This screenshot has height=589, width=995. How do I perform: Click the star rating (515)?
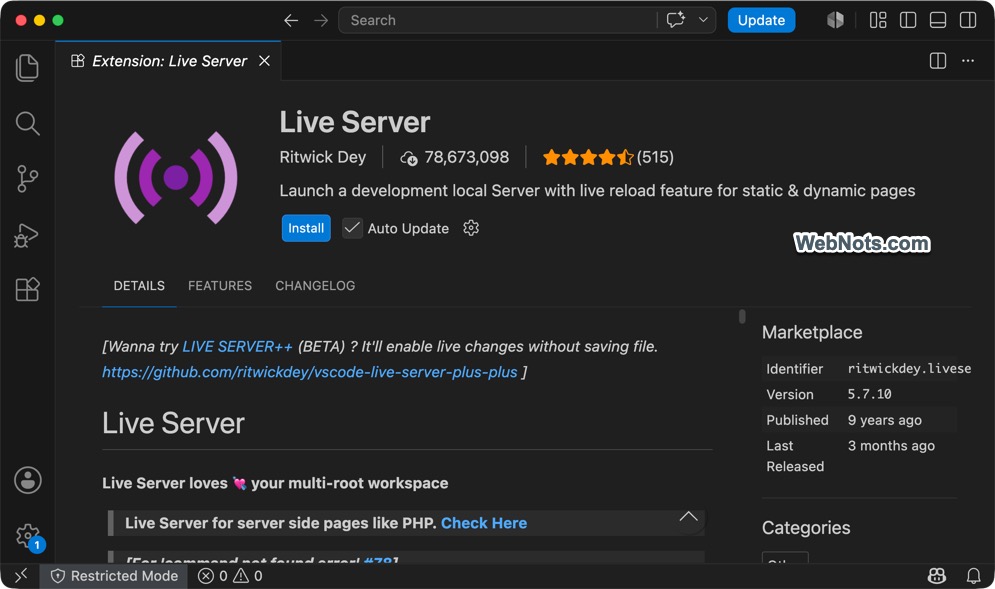(608, 157)
